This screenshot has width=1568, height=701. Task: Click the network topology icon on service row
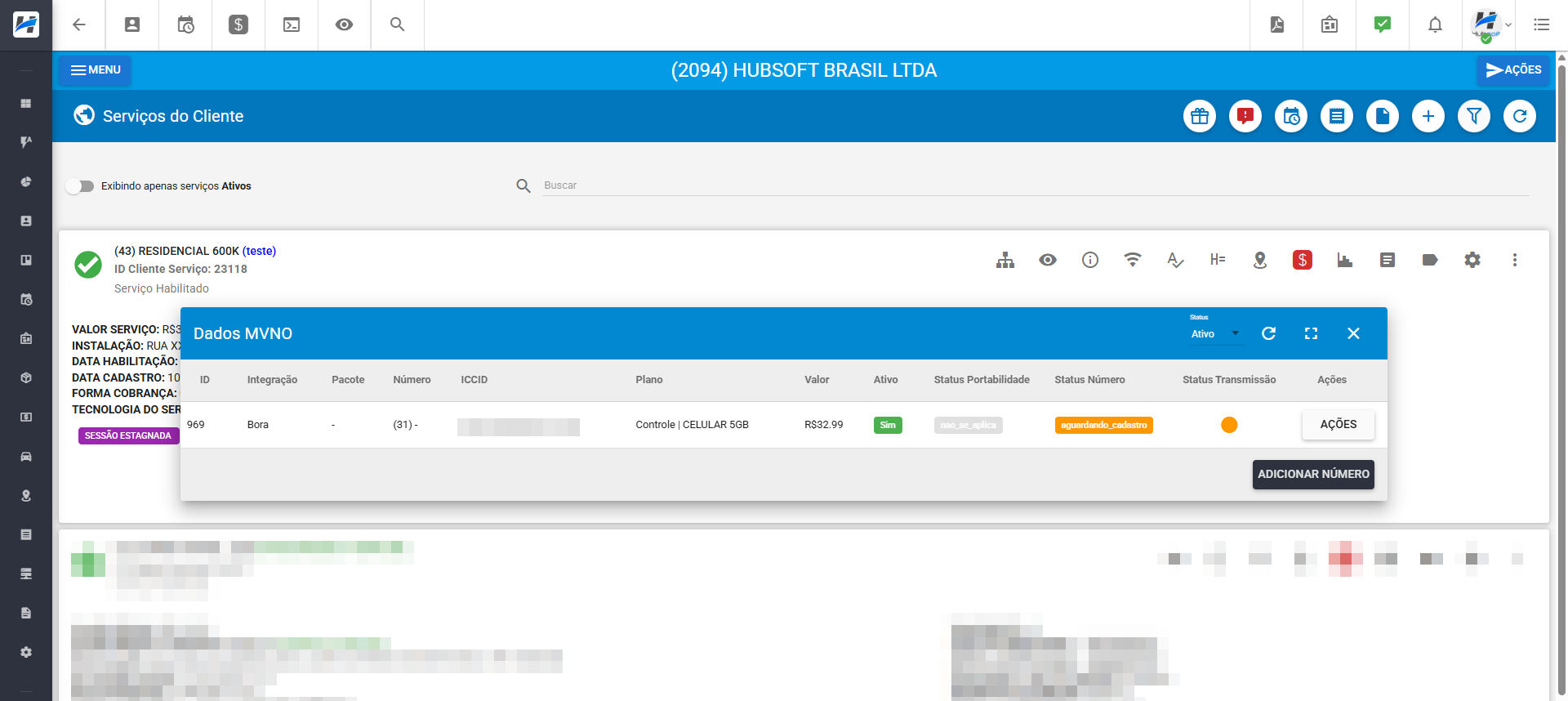1005,260
